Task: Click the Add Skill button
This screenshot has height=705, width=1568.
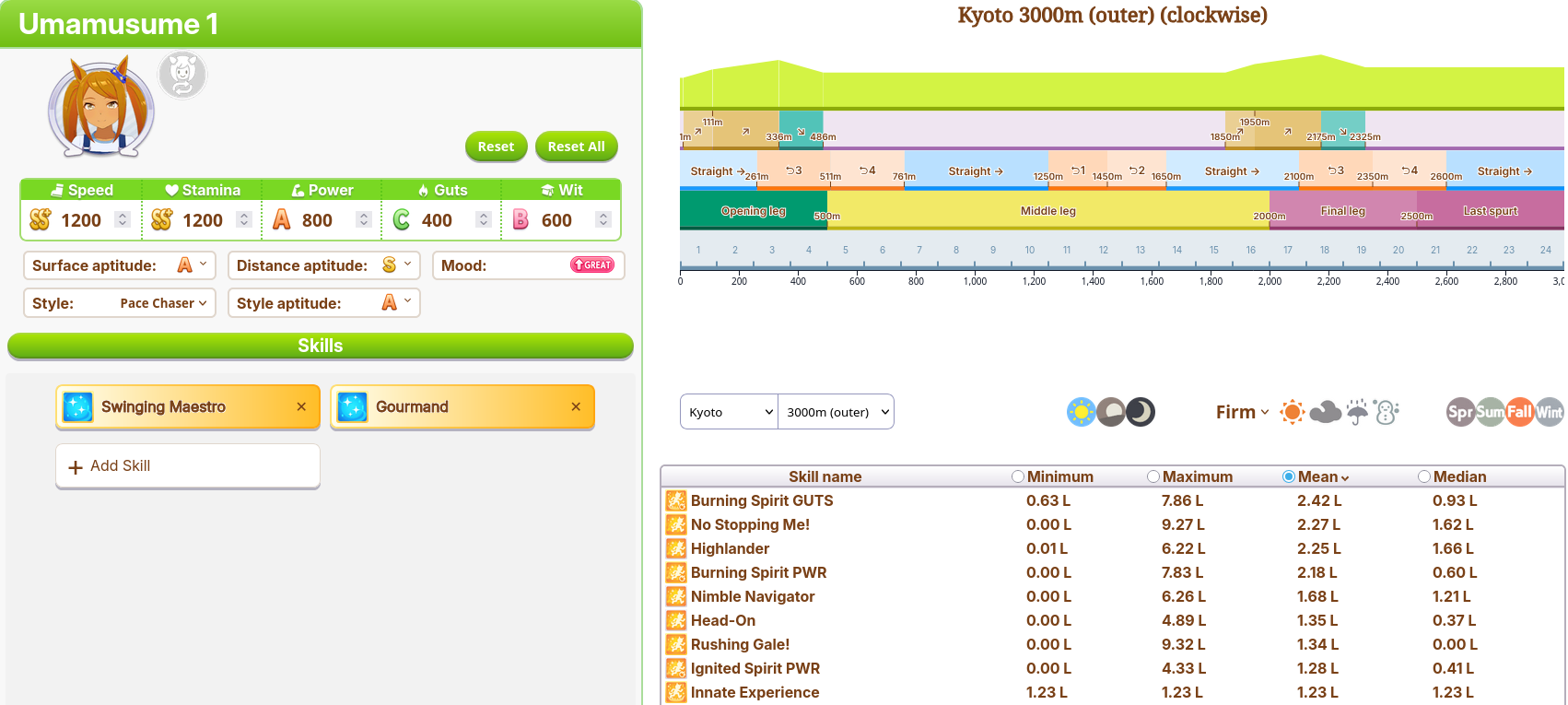Action: point(188,466)
